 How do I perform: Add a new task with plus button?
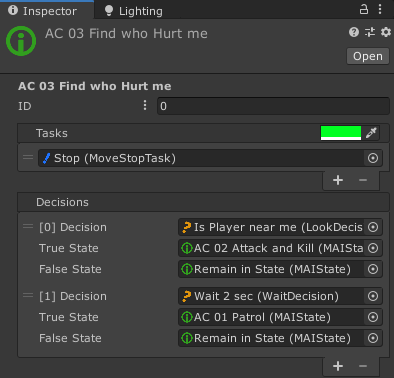(x=338, y=180)
